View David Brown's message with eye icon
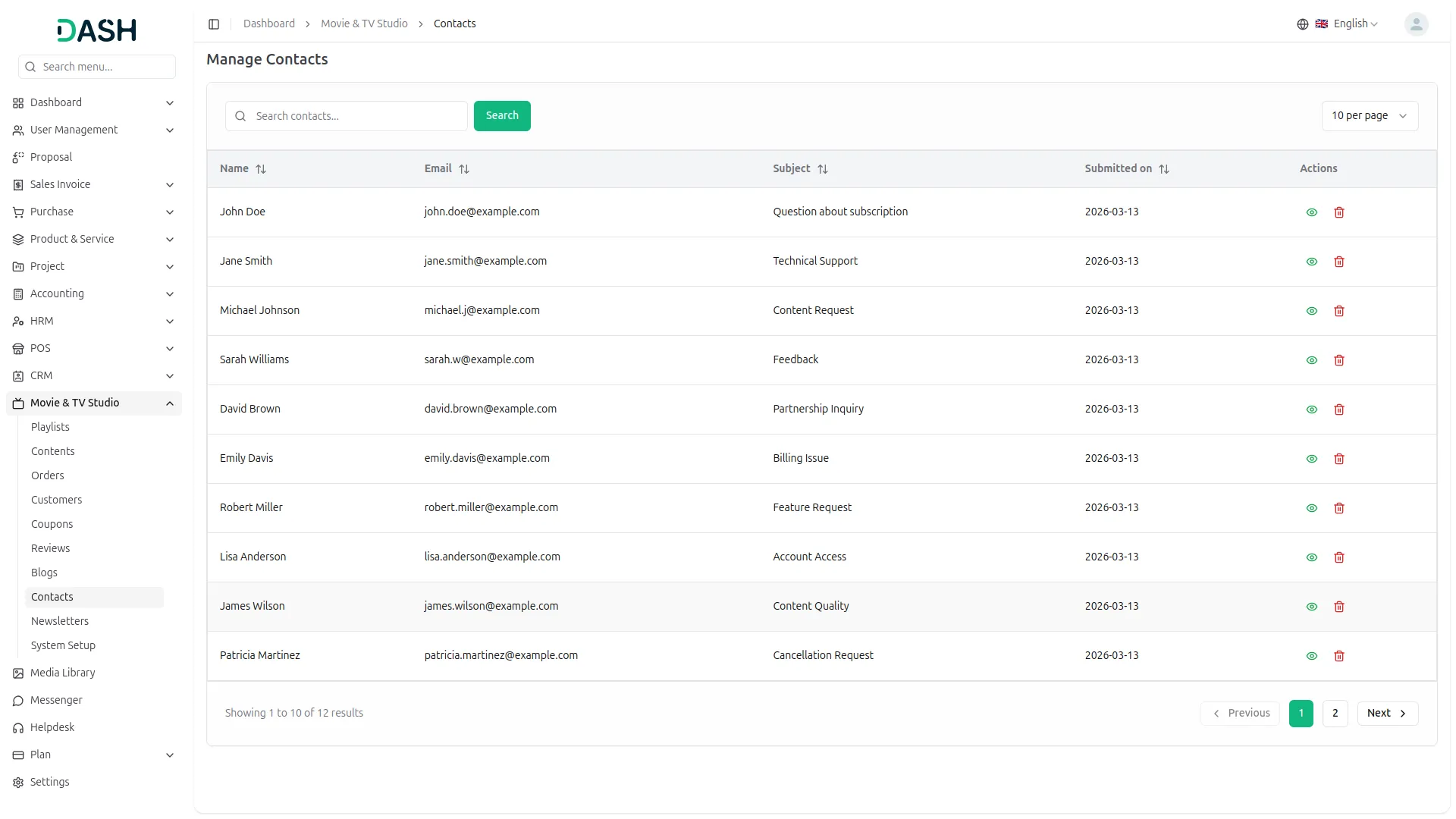The image size is (1456, 819). [1311, 409]
